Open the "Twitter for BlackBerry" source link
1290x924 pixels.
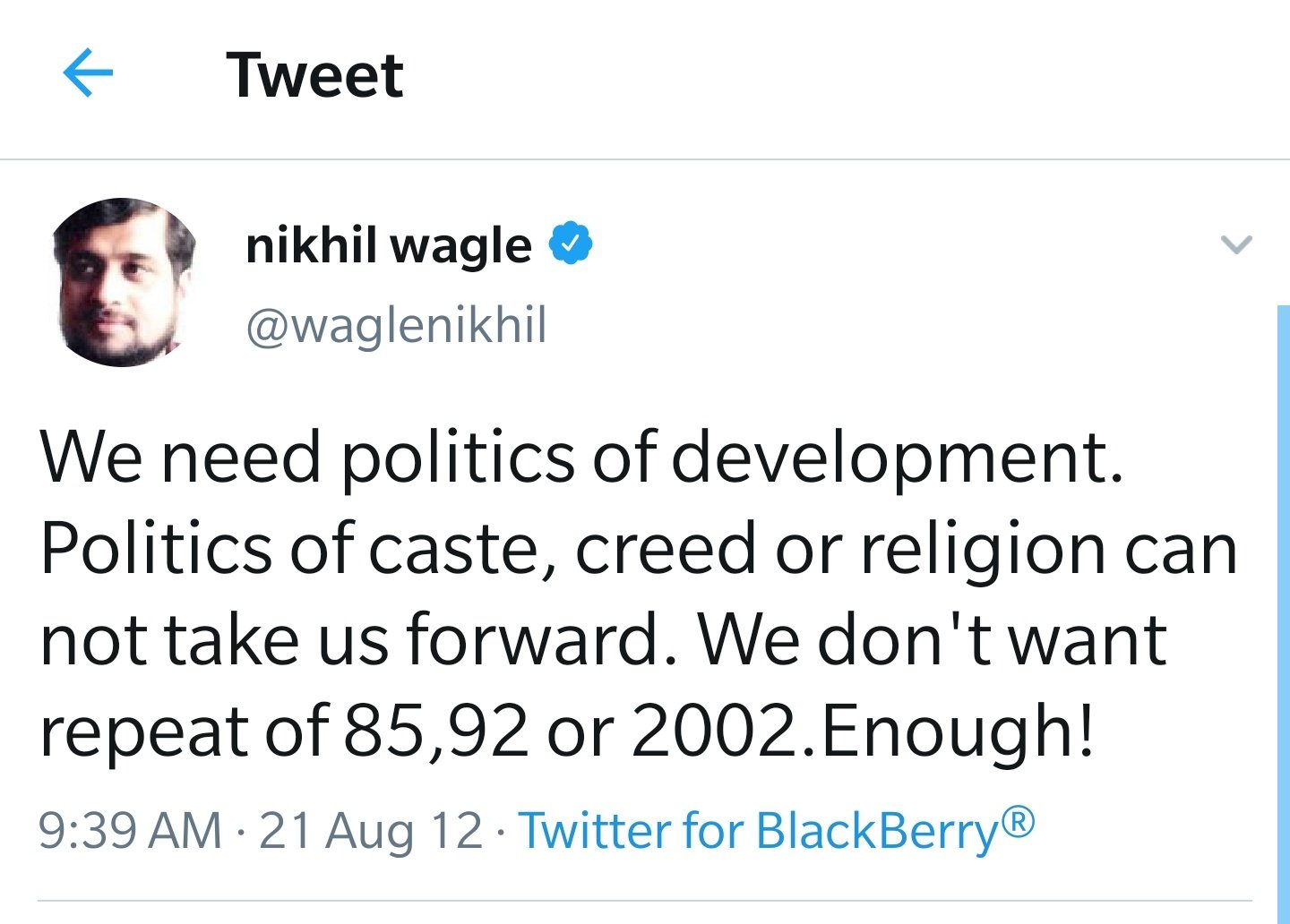(x=757, y=830)
